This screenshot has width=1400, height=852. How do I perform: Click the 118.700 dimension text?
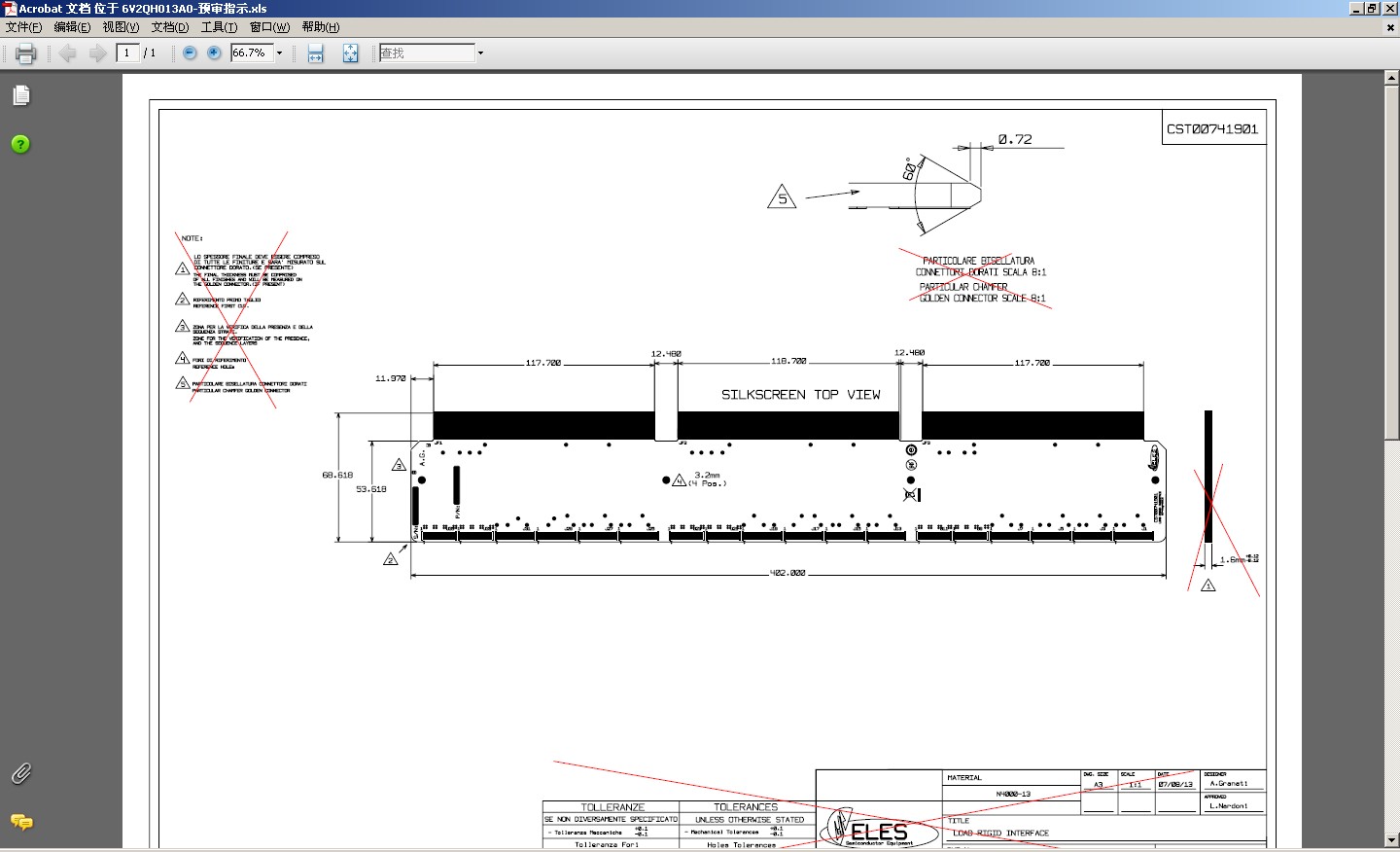[x=788, y=361]
